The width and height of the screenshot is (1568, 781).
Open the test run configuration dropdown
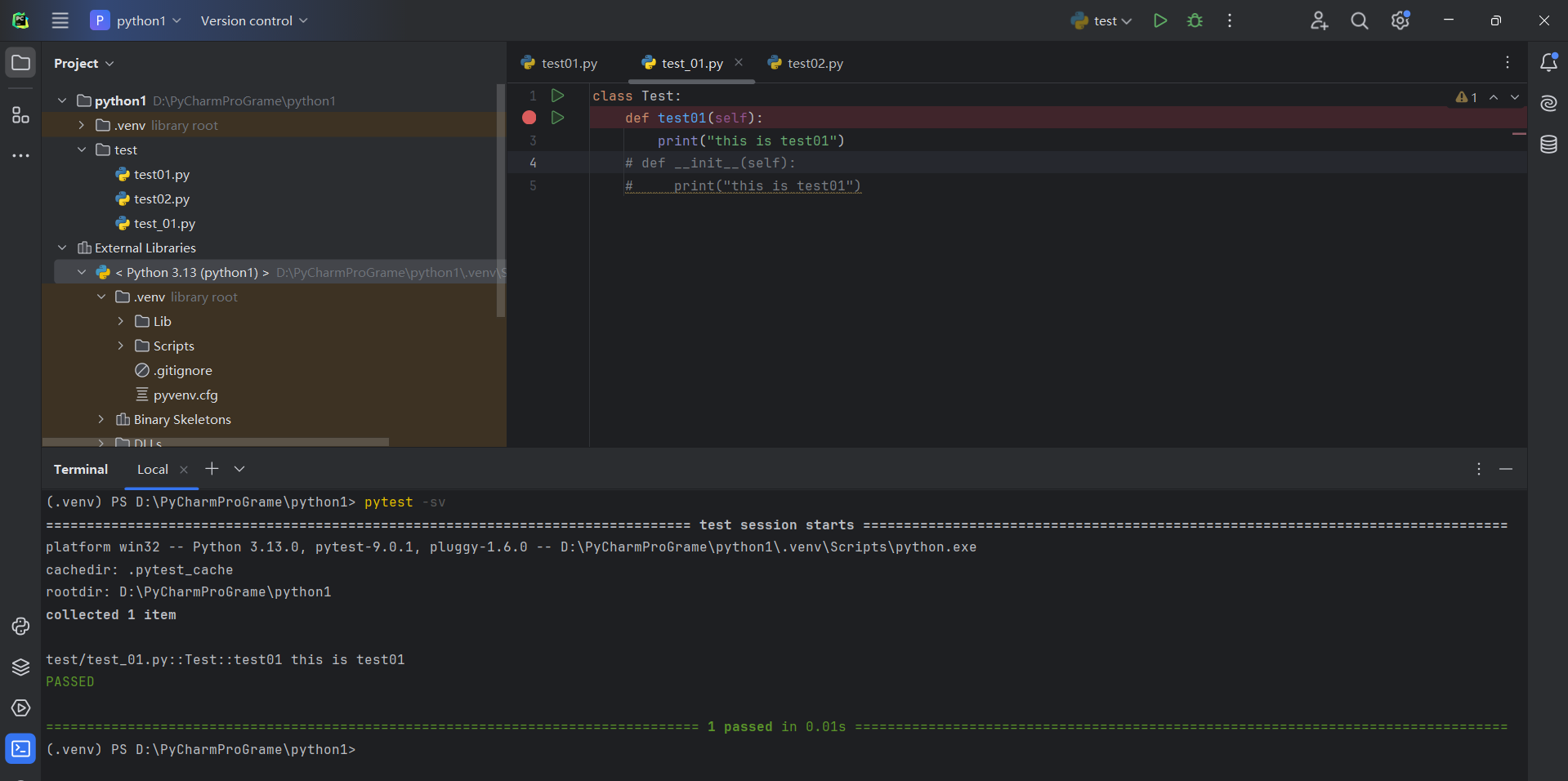point(1102,20)
